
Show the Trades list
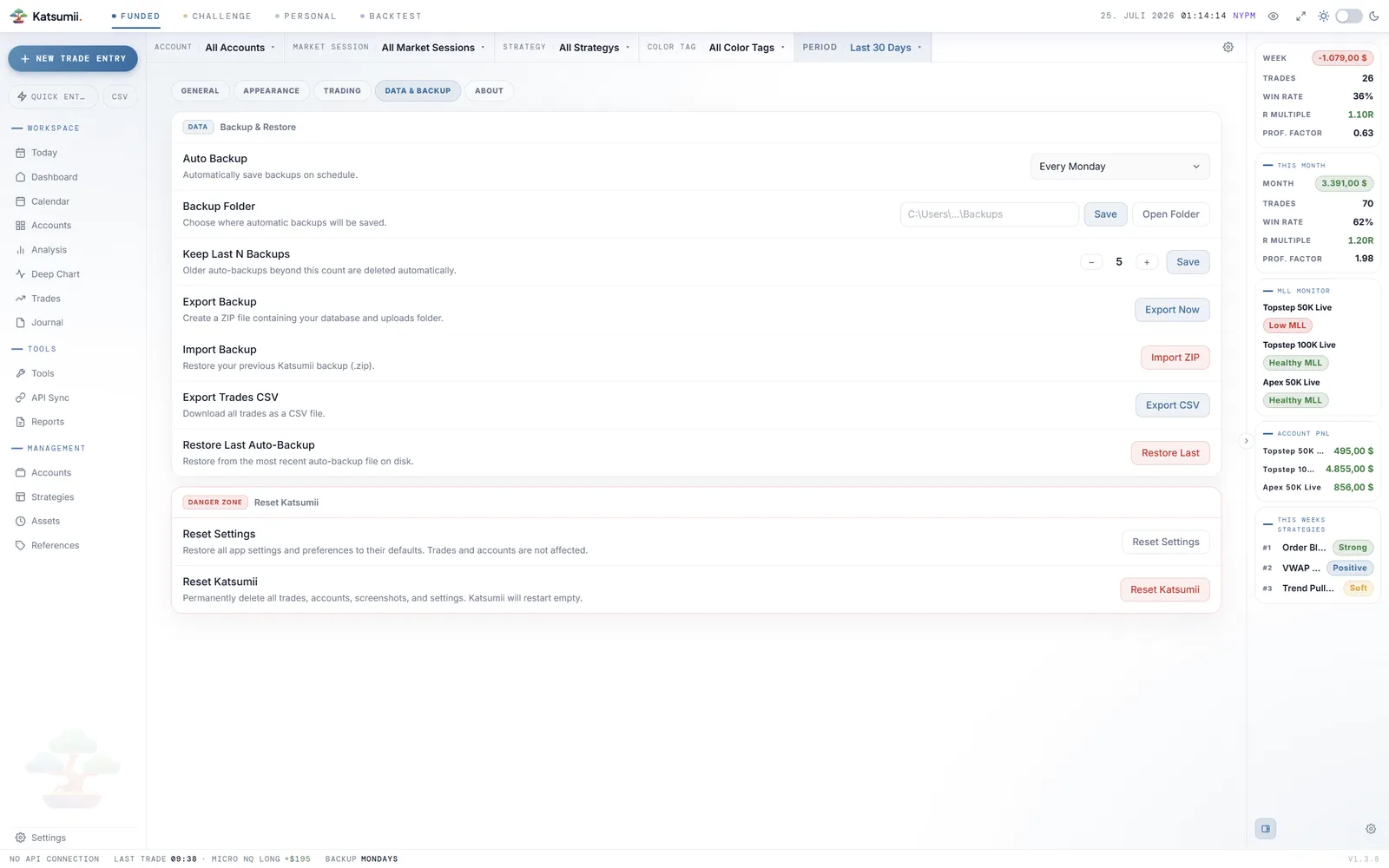click(x=45, y=299)
